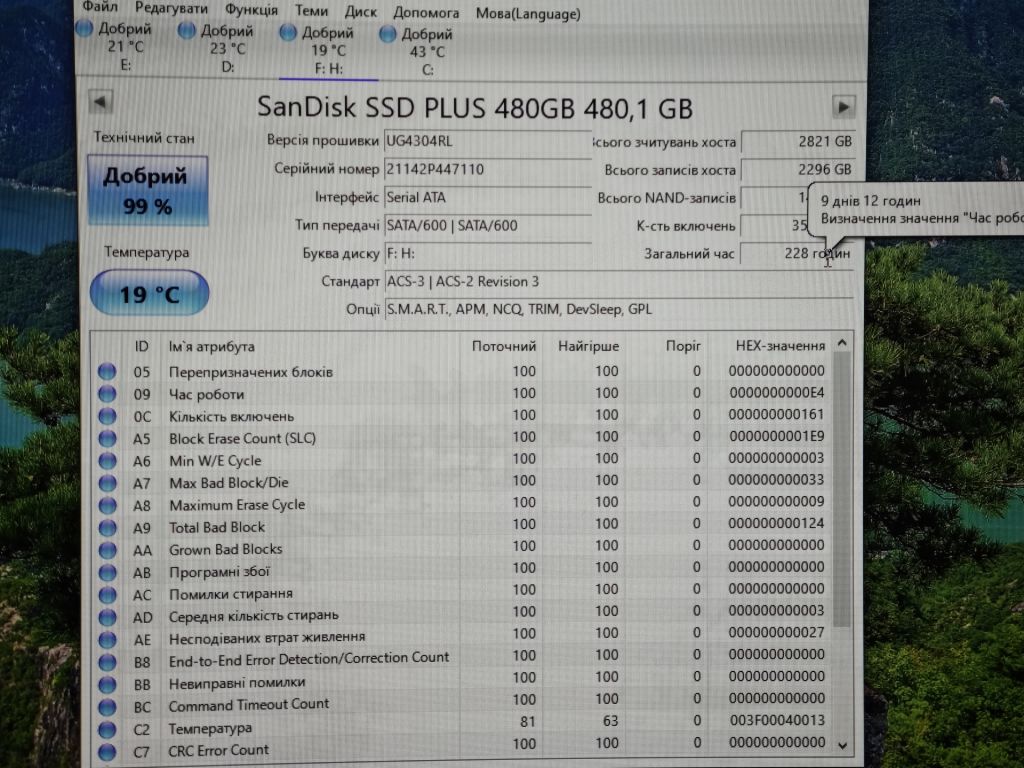The width and height of the screenshot is (1024, 768).
Task: Click the 228 годин total time value
Action: click(797, 253)
